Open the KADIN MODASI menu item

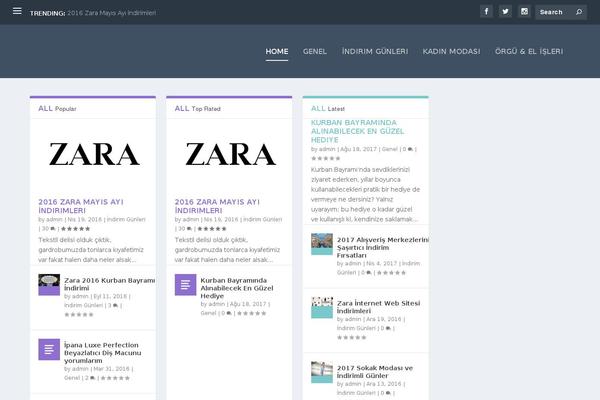(x=452, y=51)
